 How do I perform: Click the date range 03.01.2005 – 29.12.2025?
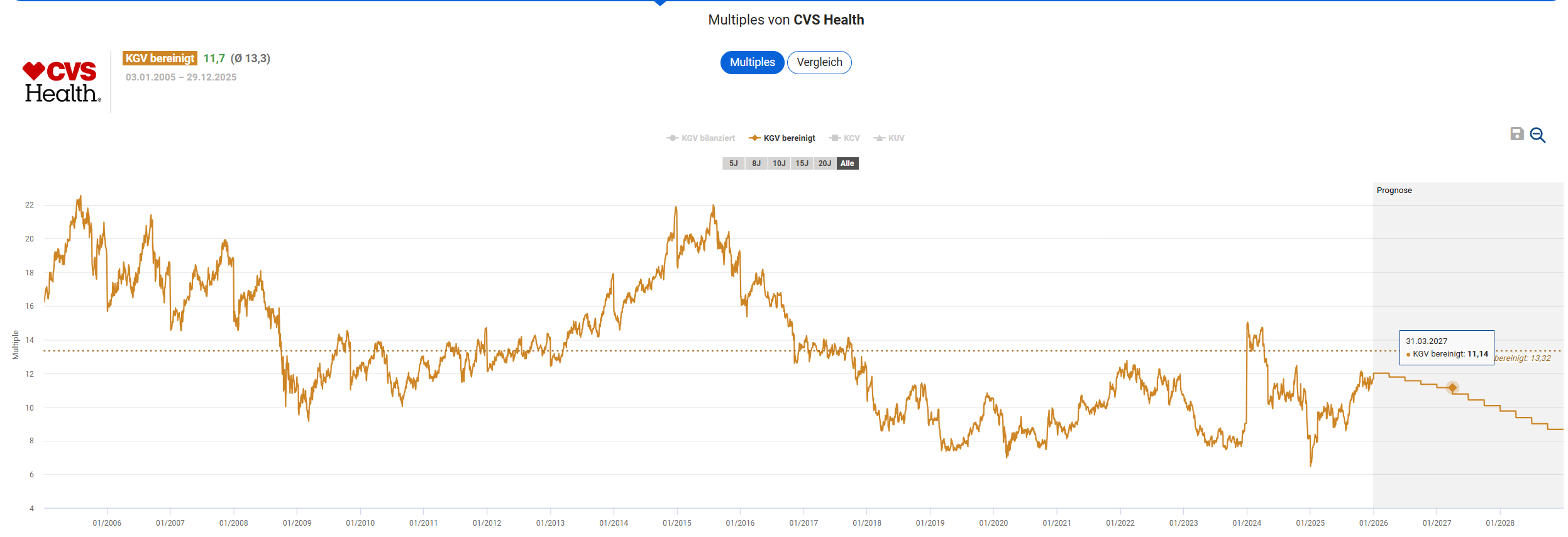(181, 77)
